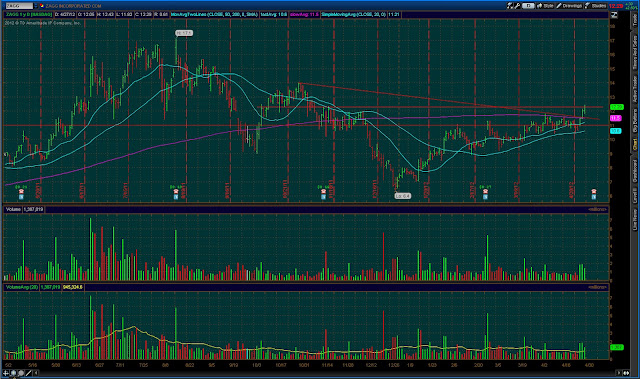
Task: Open the Drawings menu
Action: coord(569,6)
